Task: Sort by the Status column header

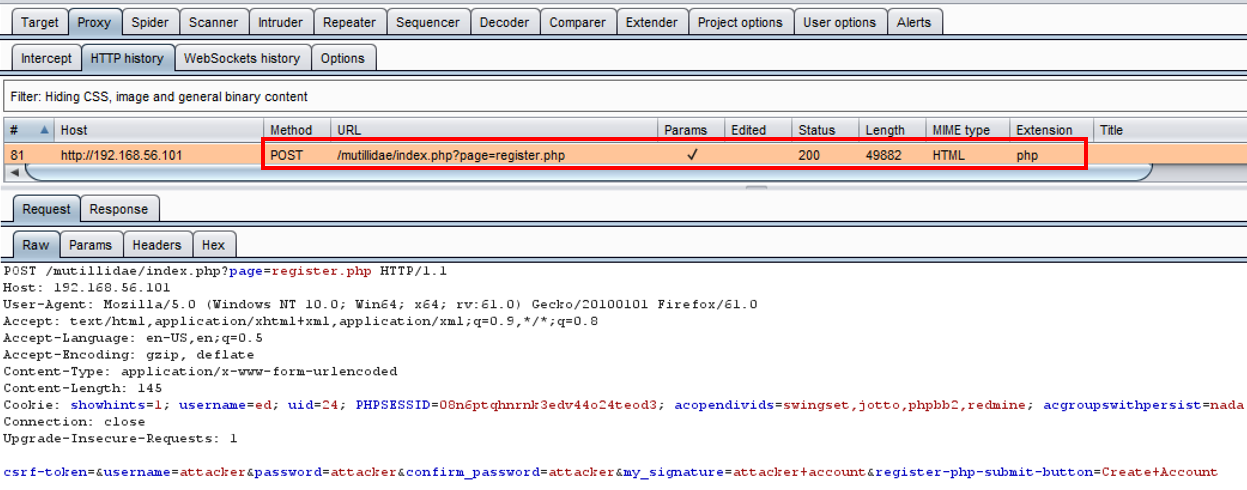Action: coord(816,130)
